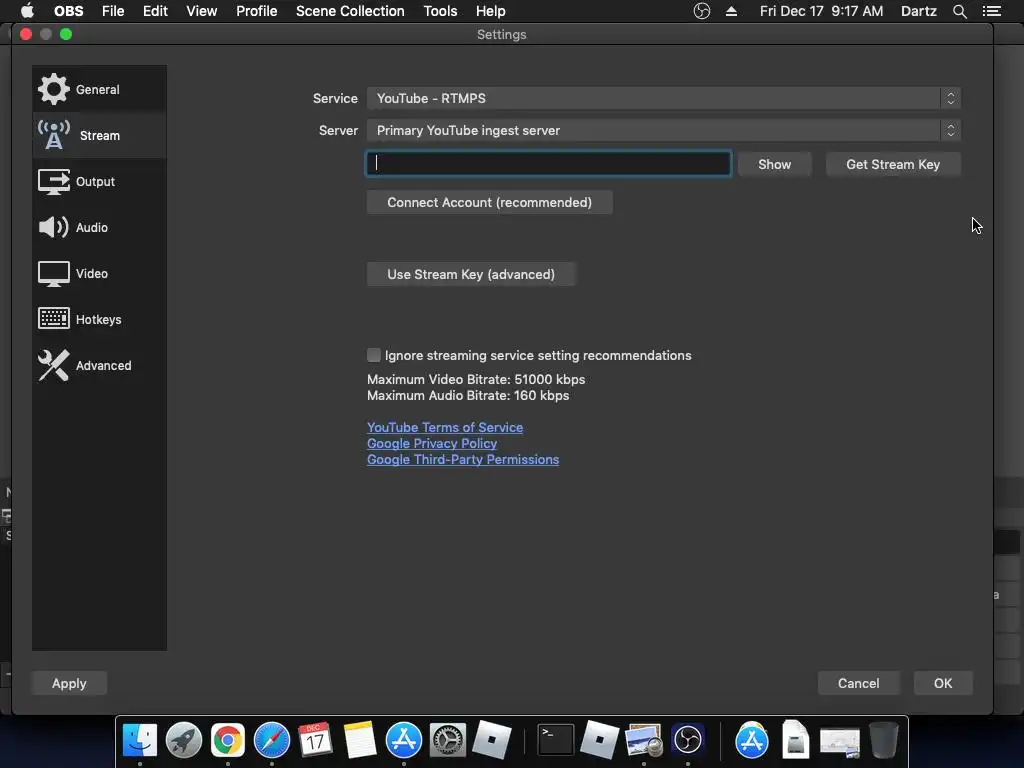Open the Edit menu
The height and width of the screenshot is (768, 1024).
coord(155,11)
